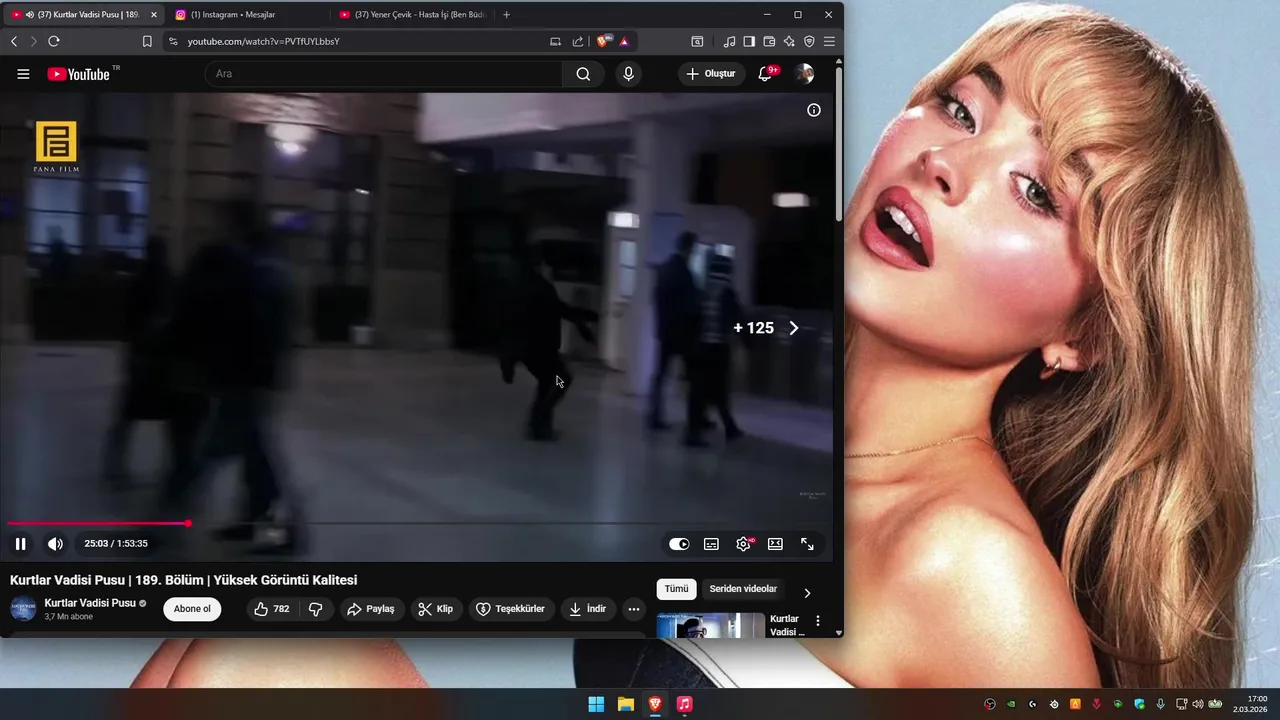1280x720 pixels.
Task: Open the recommended Kurtlar Vadisi video thumbnail
Action: 711,626
